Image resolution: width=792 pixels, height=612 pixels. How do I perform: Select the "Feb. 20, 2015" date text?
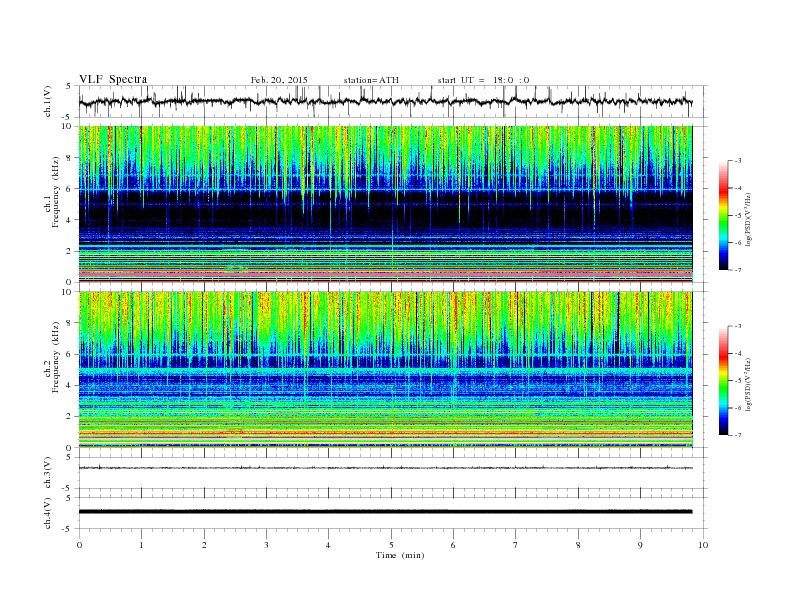coord(279,80)
